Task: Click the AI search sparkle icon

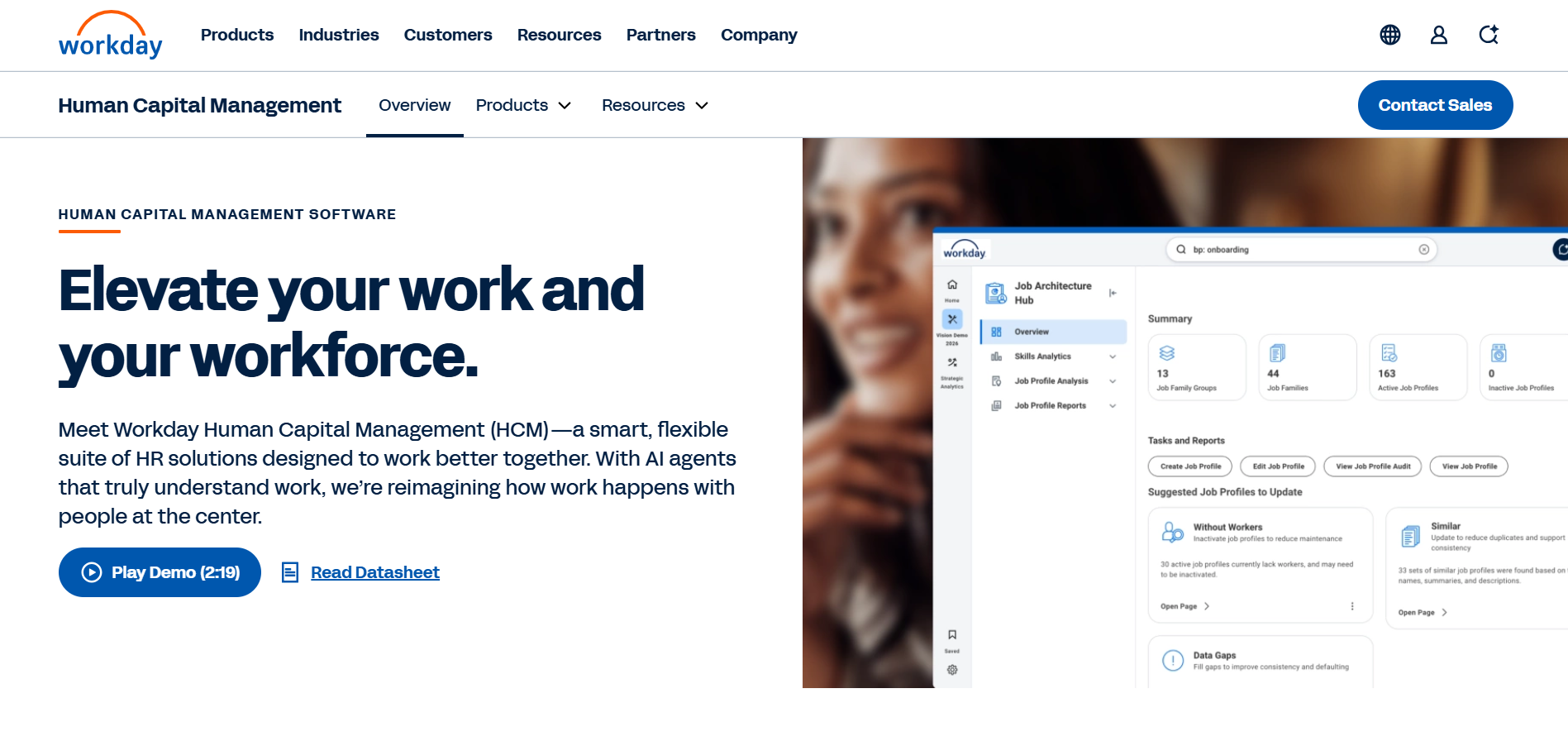Action: pos(1489,35)
